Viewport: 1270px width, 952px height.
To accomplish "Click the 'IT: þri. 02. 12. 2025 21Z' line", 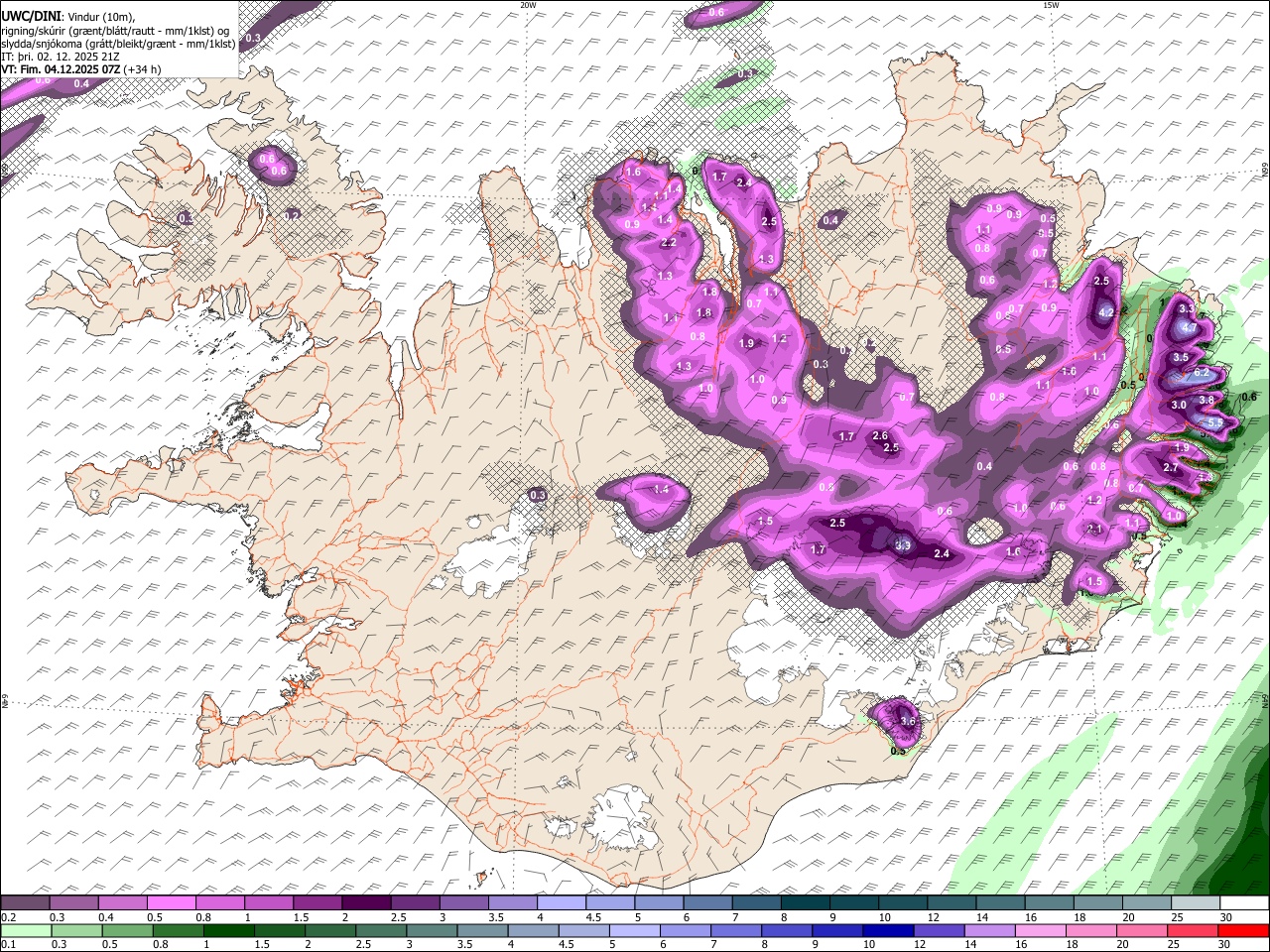I will (x=59, y=57).
